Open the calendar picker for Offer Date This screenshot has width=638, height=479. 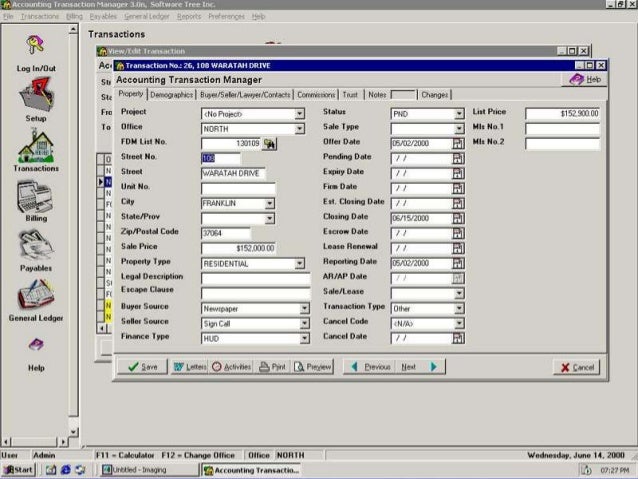coord(459,143)
